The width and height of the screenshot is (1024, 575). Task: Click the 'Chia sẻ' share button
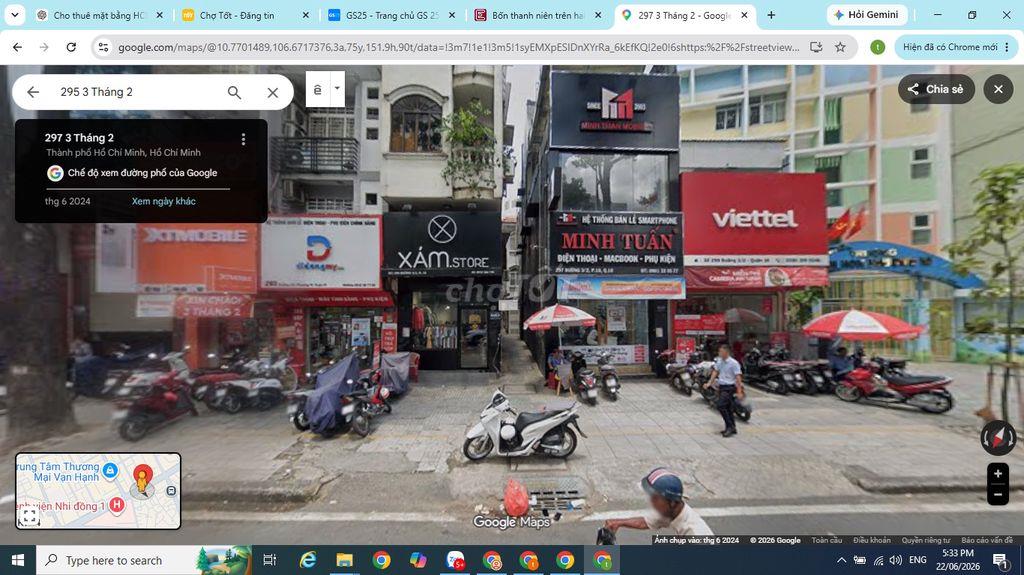click(936, 89)
